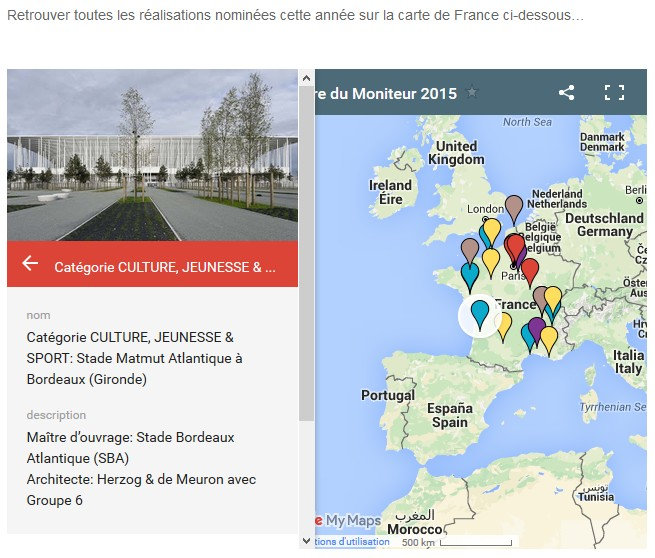The height and width of the screenshot is (558, 655).
Task: Click the purple pin in southern France
Action: pos(537,330)
